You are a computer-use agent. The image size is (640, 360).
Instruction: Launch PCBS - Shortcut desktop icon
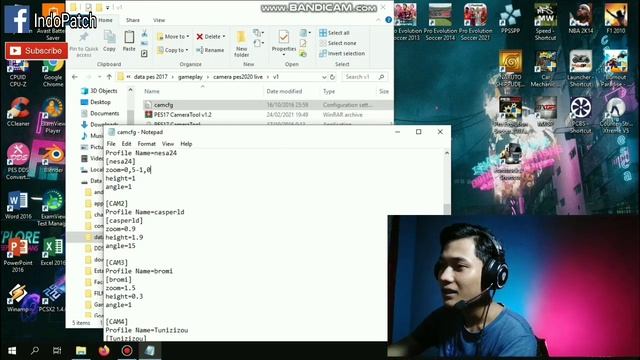click(580, 116)
